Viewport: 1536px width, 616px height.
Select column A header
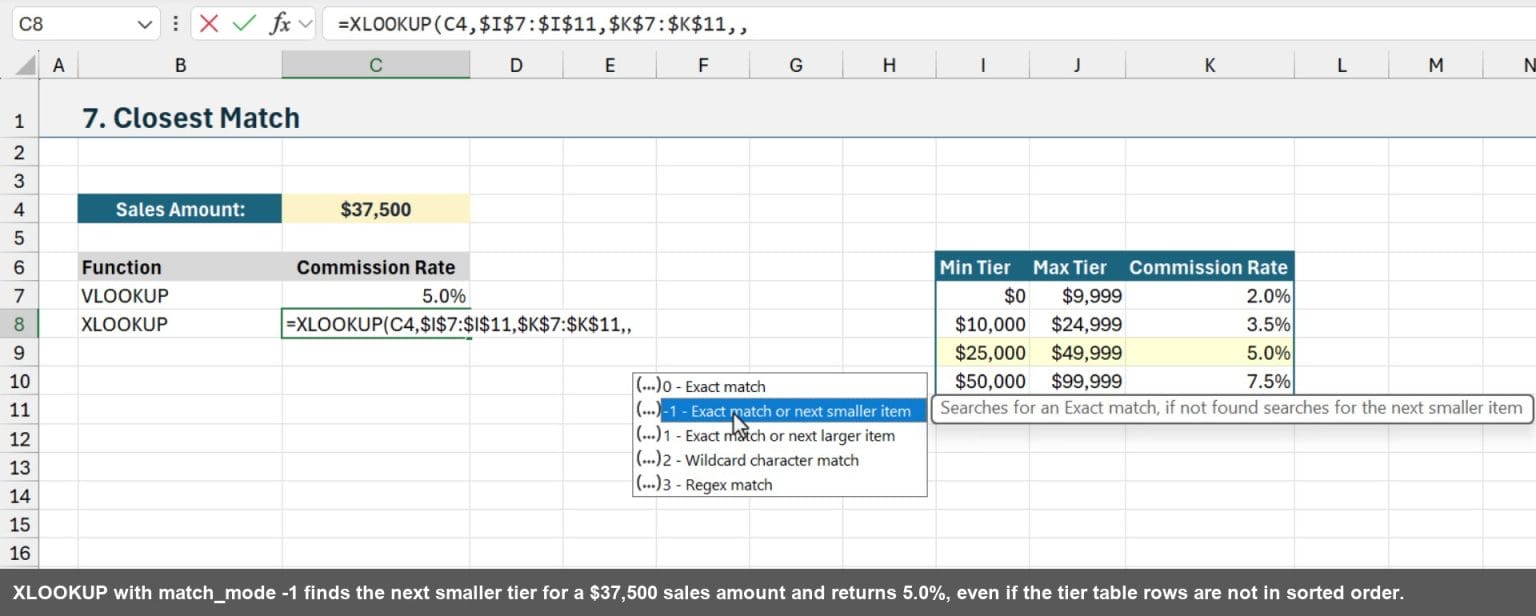point(58,65)
